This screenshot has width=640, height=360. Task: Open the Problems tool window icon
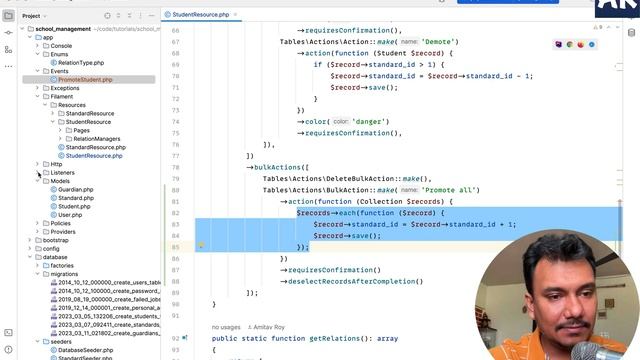pyautogui.click(x=8, y=350)
